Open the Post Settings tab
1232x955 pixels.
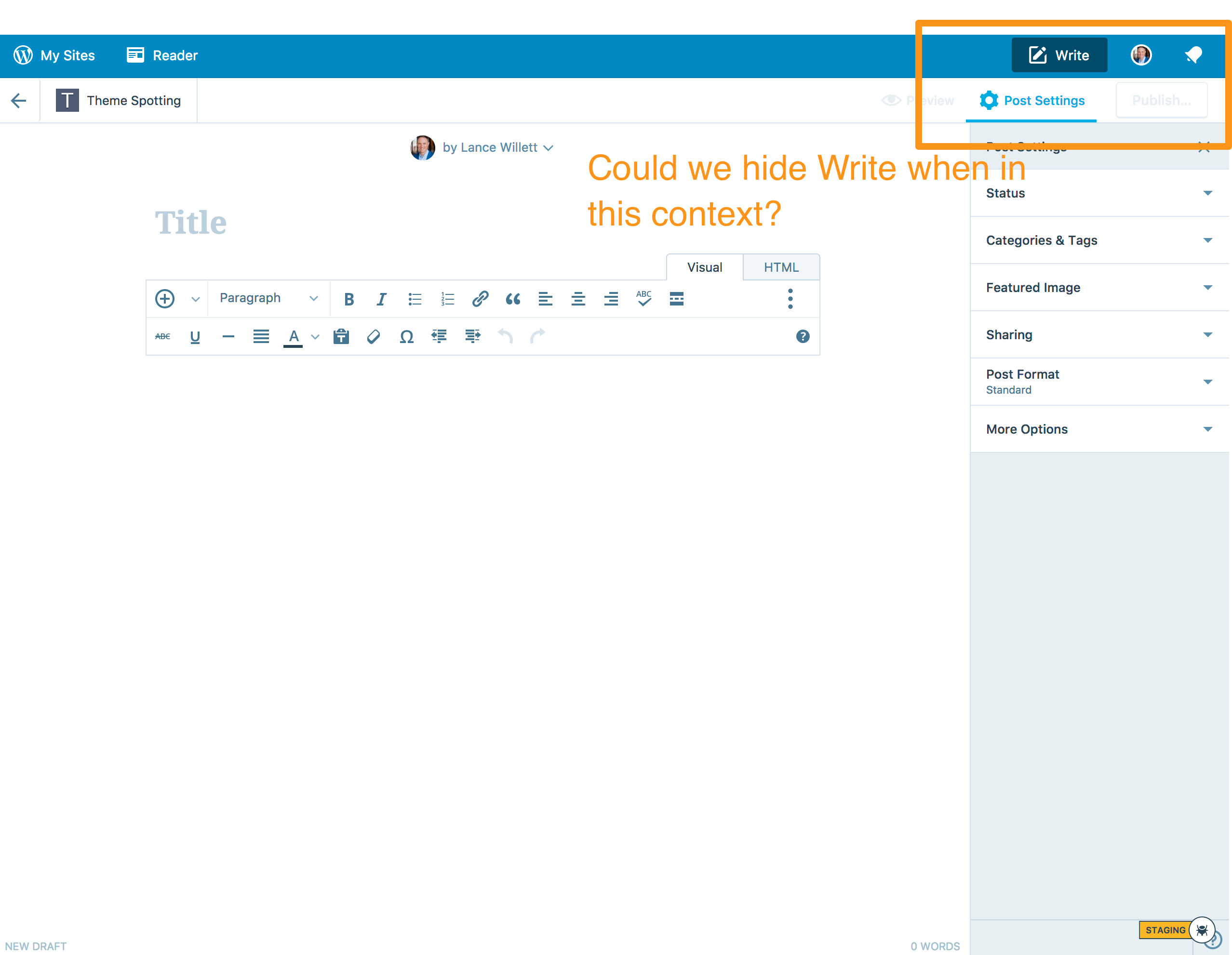click(x=1032, y=100)
